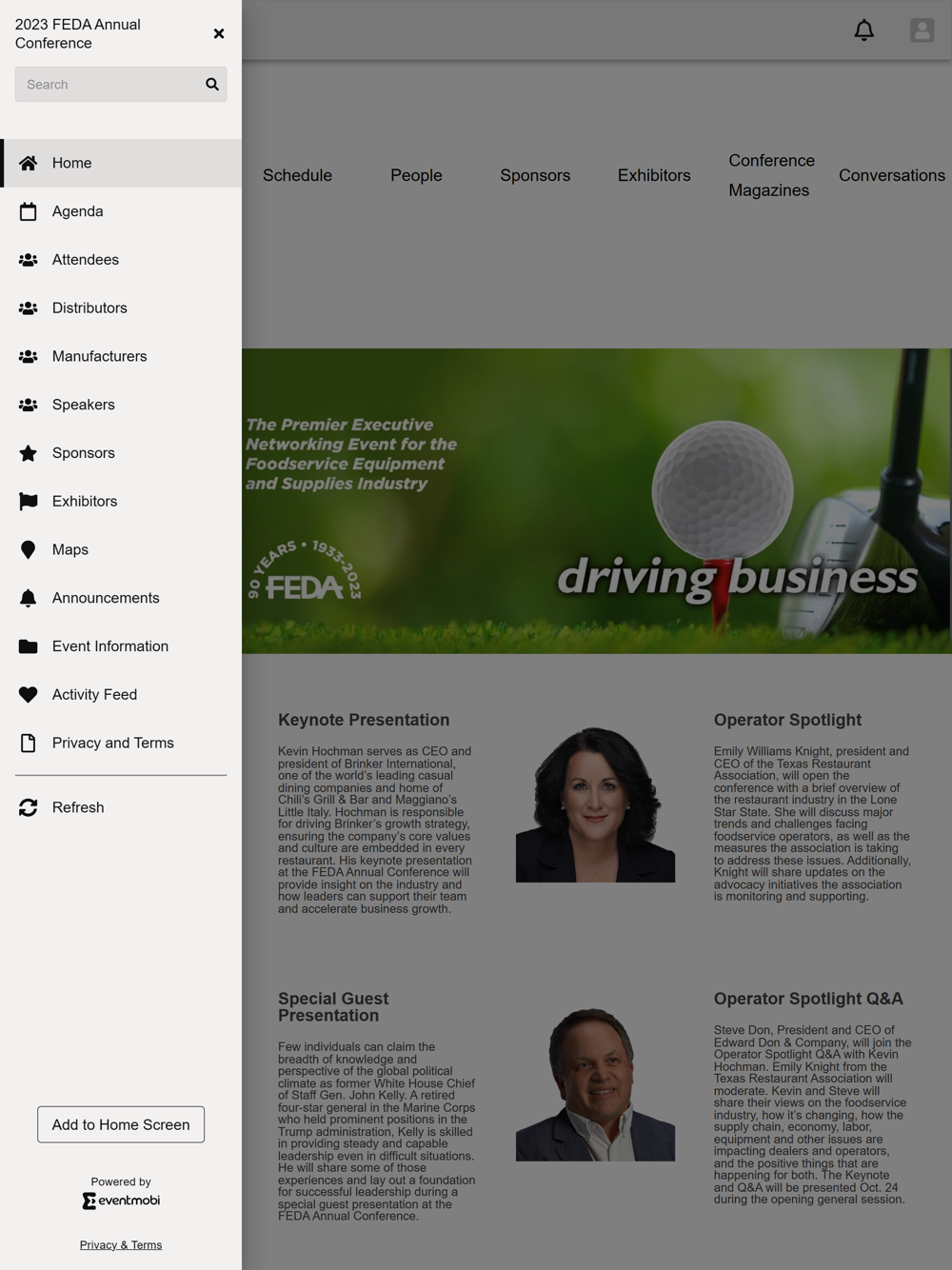Focus the Search input field
The width and height of the screenshot is (952, 1270).
click(x=121, y=85)
